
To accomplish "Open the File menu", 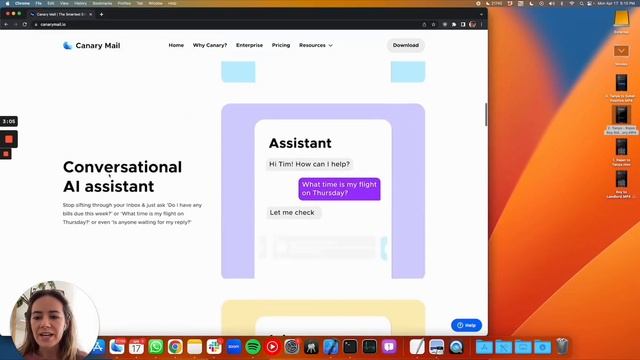I will pos(38,3).
